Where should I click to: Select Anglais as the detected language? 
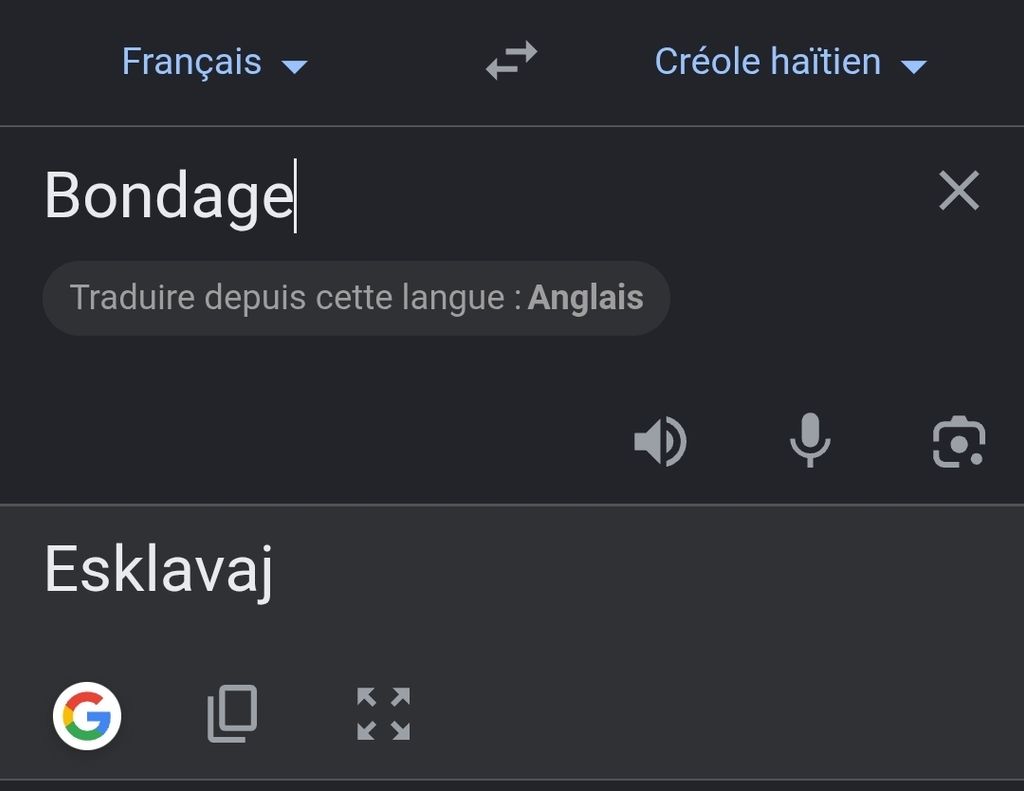coord(585,298)
